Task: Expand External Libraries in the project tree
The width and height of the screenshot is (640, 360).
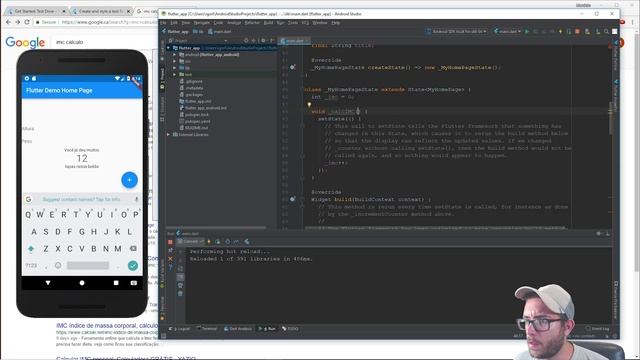Action: coord(168,134)
